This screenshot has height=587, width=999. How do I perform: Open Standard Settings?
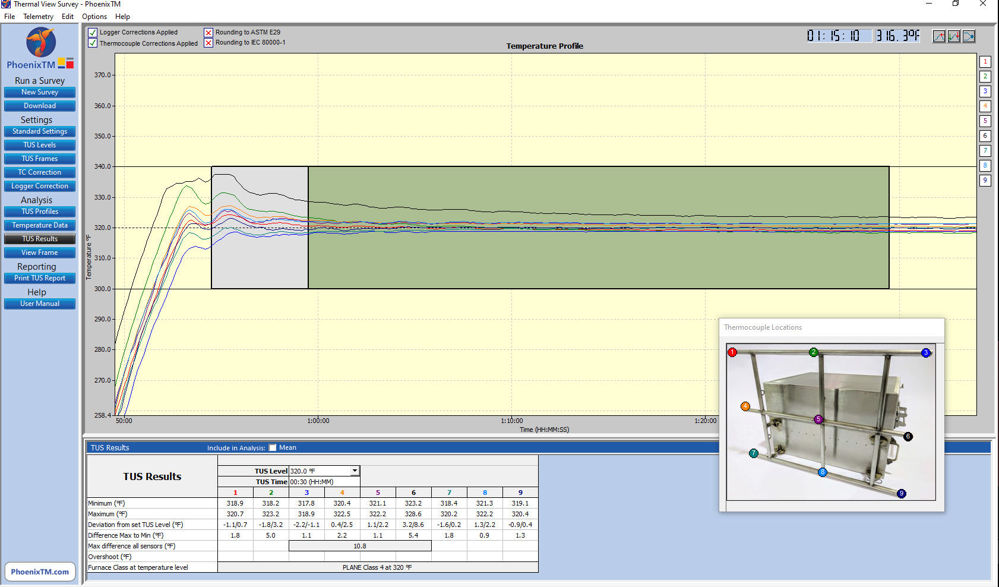point(40,131)
